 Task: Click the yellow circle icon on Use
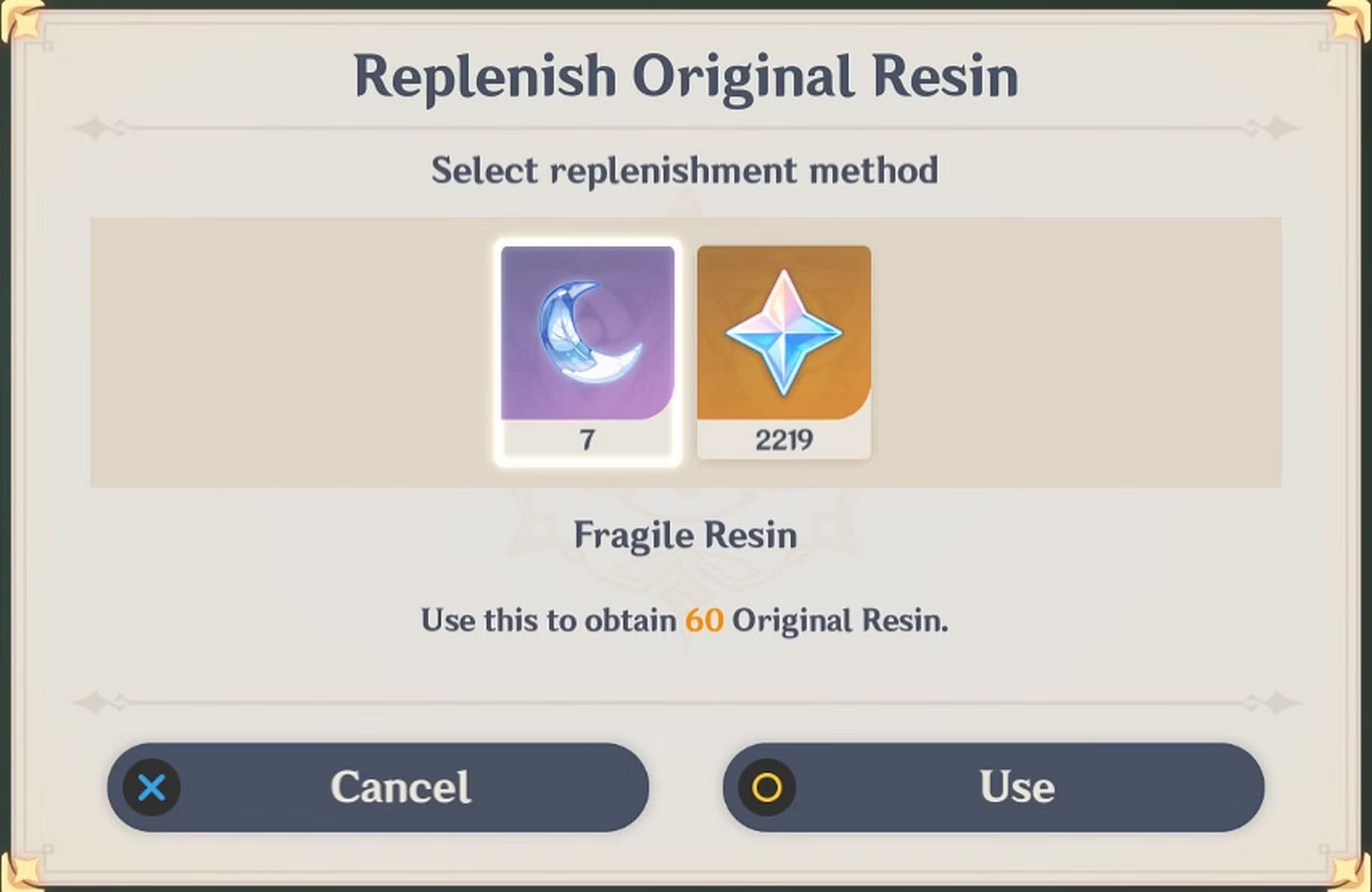coord(767,787)
